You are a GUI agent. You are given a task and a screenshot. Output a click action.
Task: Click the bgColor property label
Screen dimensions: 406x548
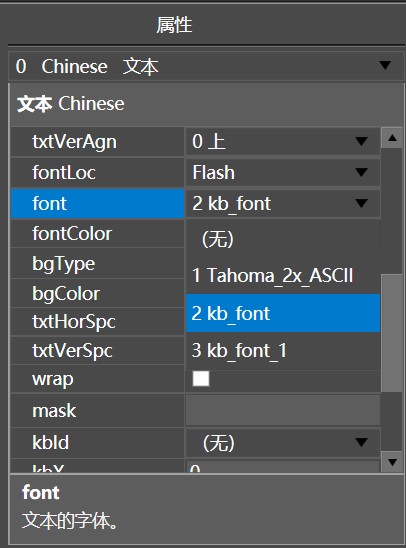tap(66, 294)
